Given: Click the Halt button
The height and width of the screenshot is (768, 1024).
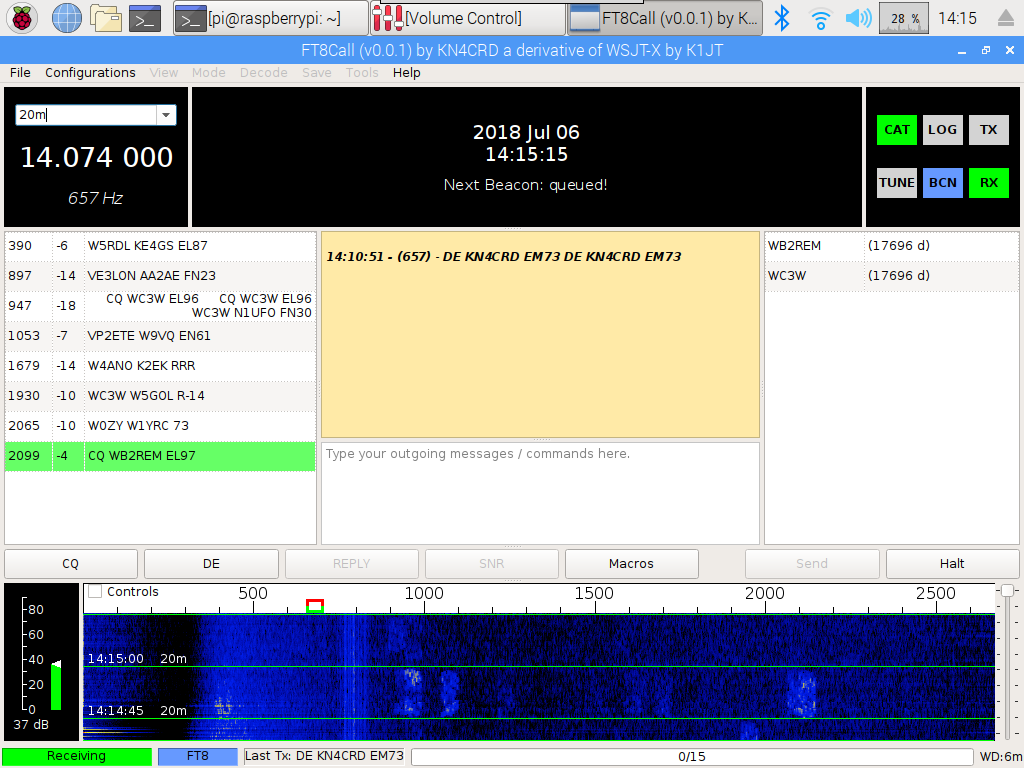Looking at the screenshot, I should 952,564.
